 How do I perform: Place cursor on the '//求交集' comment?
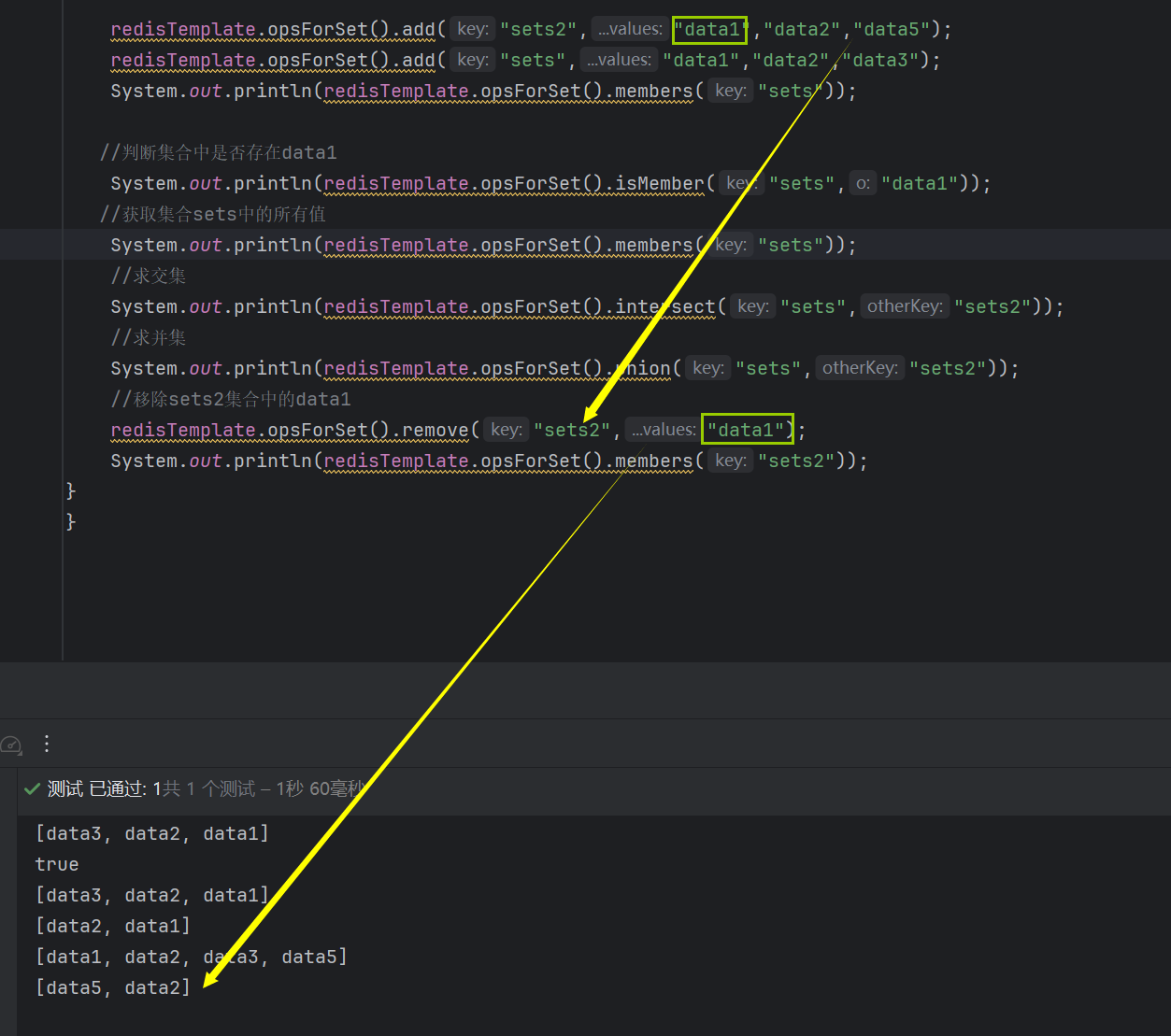click(149, 277)
